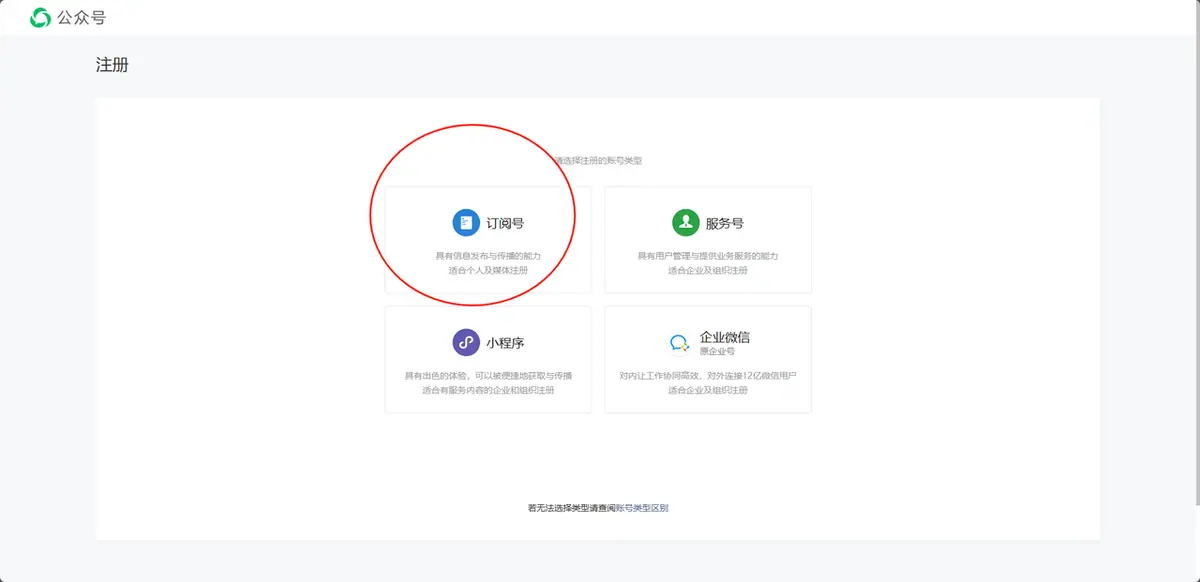1200x582 pixels.
Task: Click the 公众号 header text
Action: click(x=82, y=18)
